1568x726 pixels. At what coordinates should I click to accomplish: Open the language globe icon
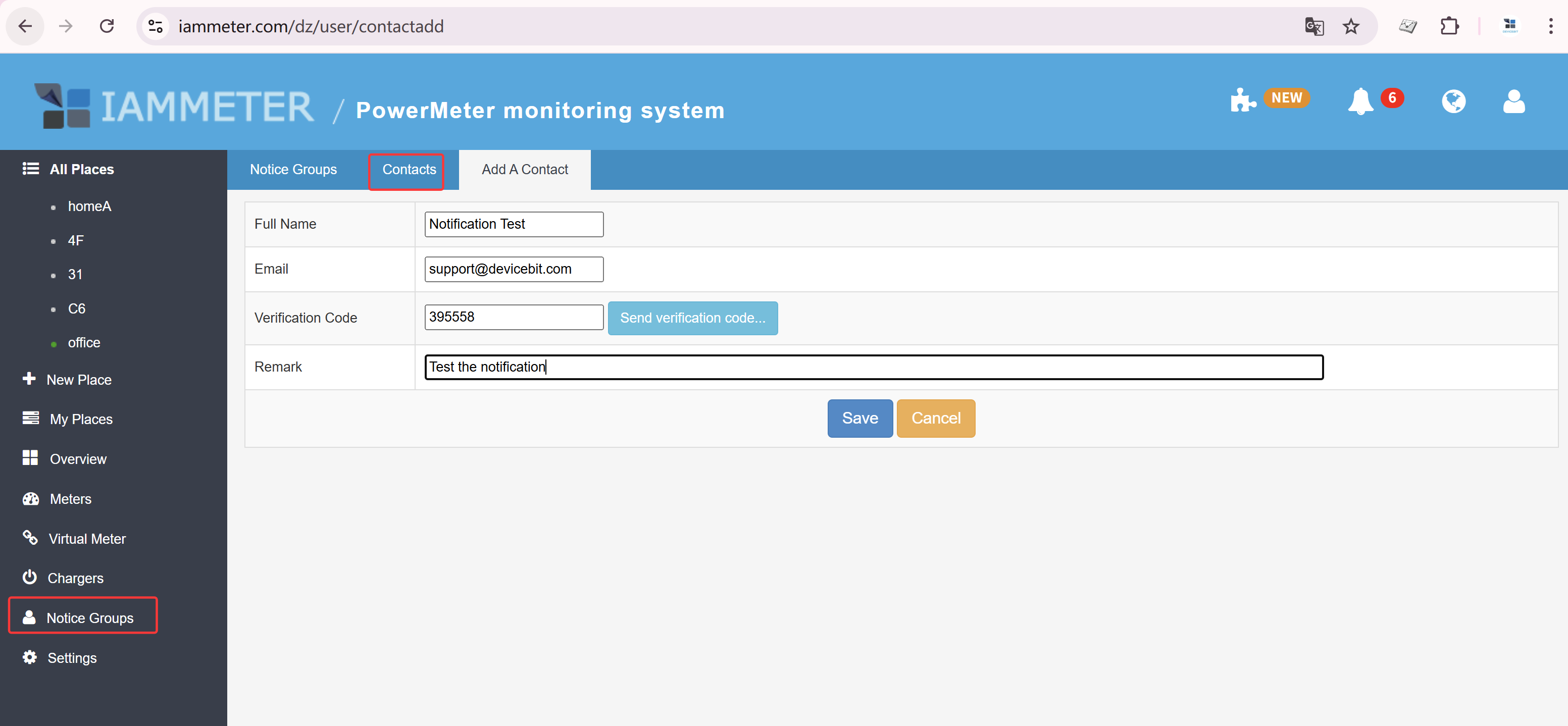[1454, 101]
